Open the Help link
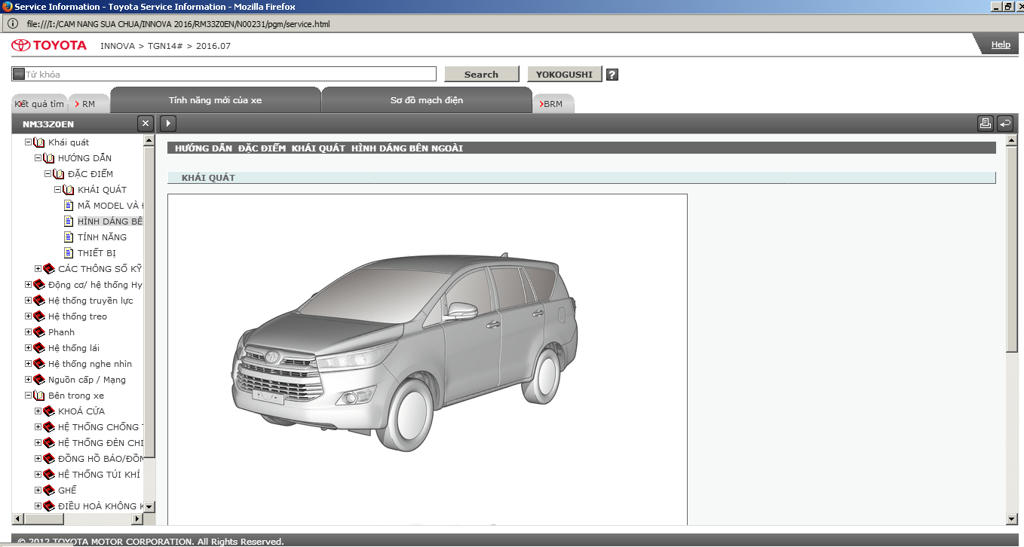 1000,44
